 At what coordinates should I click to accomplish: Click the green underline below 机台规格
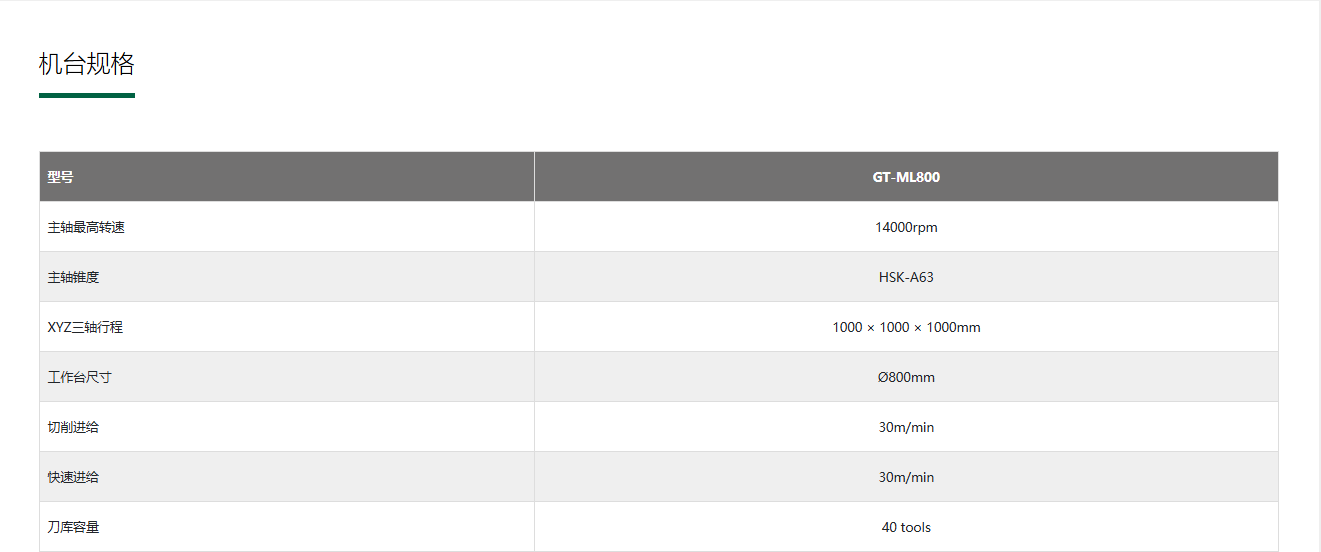point(86,95)
